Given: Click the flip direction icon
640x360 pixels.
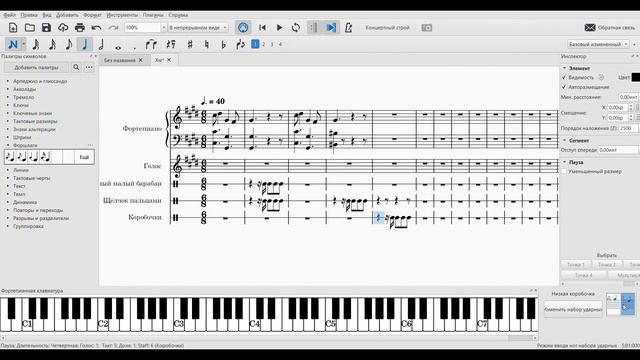Looking at the screenshot, I should click(240, 44).
